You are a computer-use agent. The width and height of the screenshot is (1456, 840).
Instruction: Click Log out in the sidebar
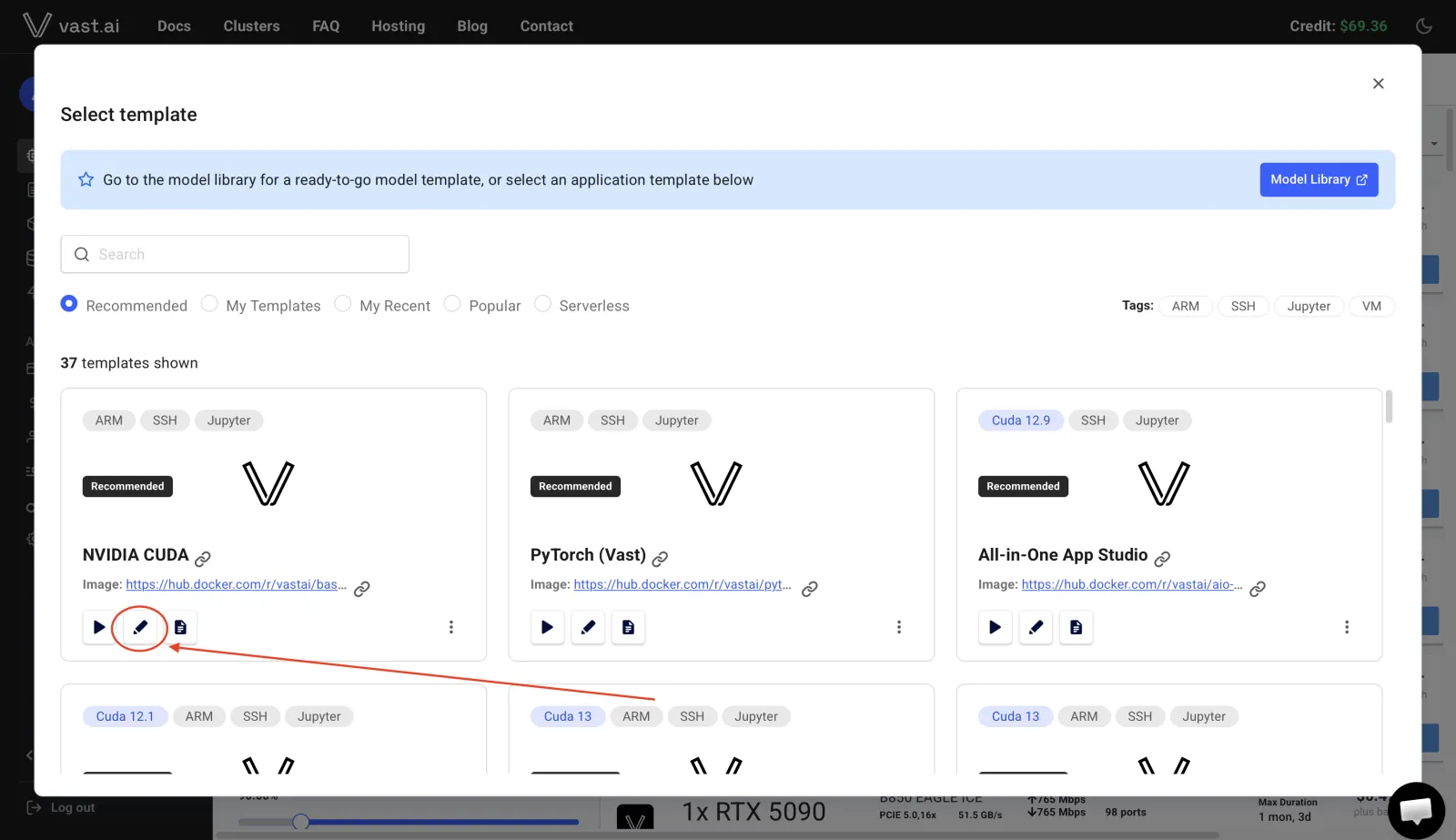click(x=61, y=807)
